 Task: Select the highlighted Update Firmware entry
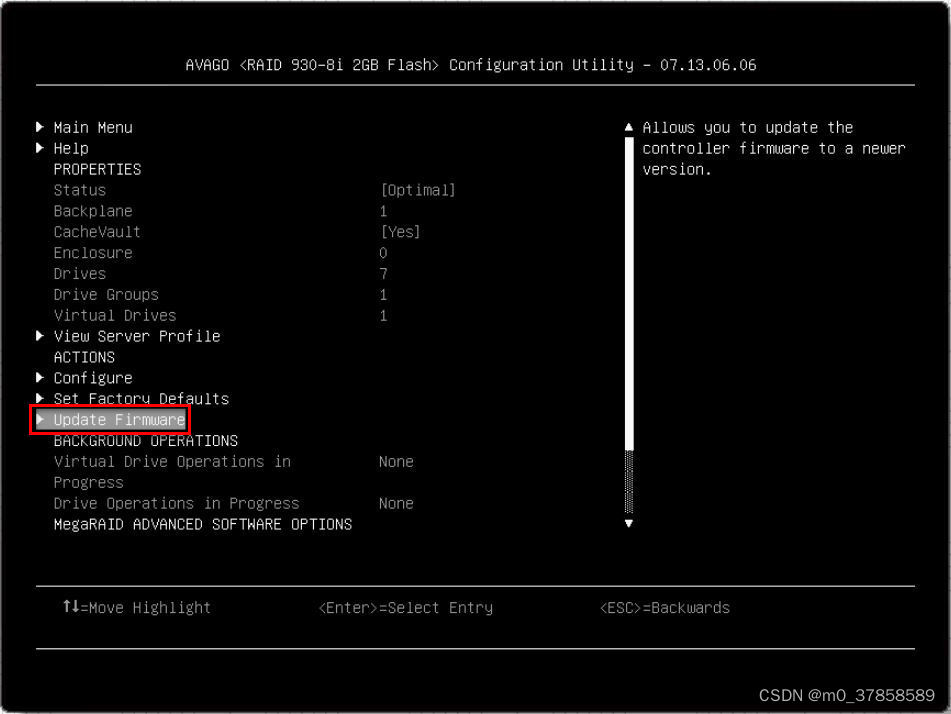[110, 420]
